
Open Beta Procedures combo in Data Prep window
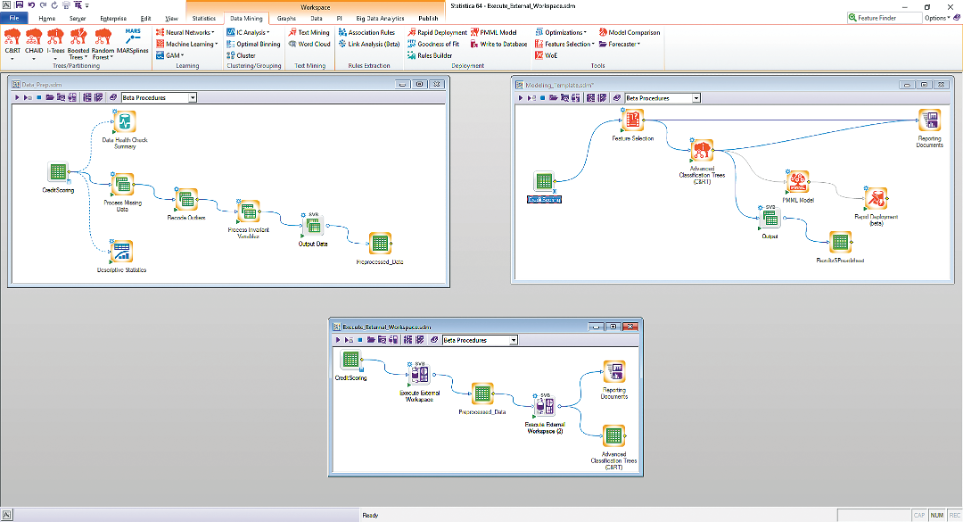[x=192, y=98]
